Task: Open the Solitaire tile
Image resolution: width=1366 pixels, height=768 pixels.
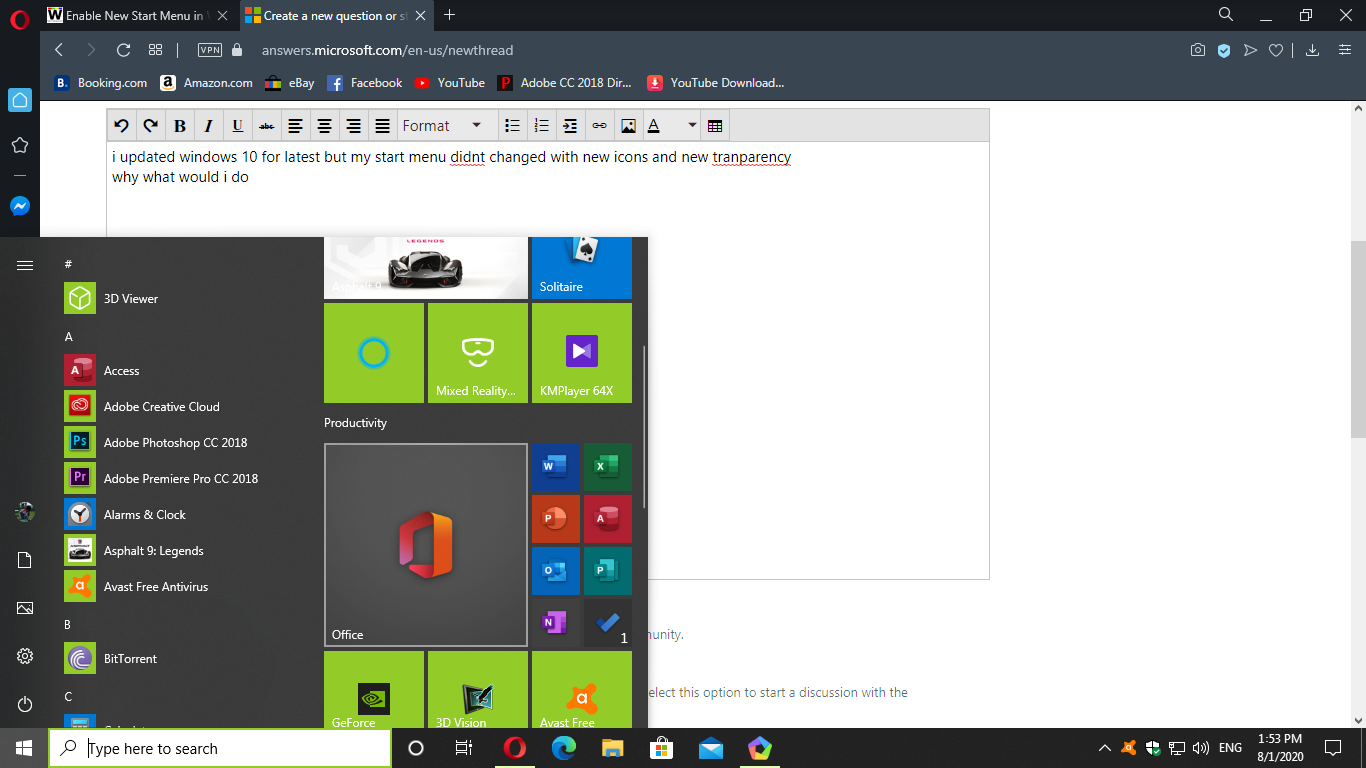Action: pyautogui.click(x=581, y=268)
